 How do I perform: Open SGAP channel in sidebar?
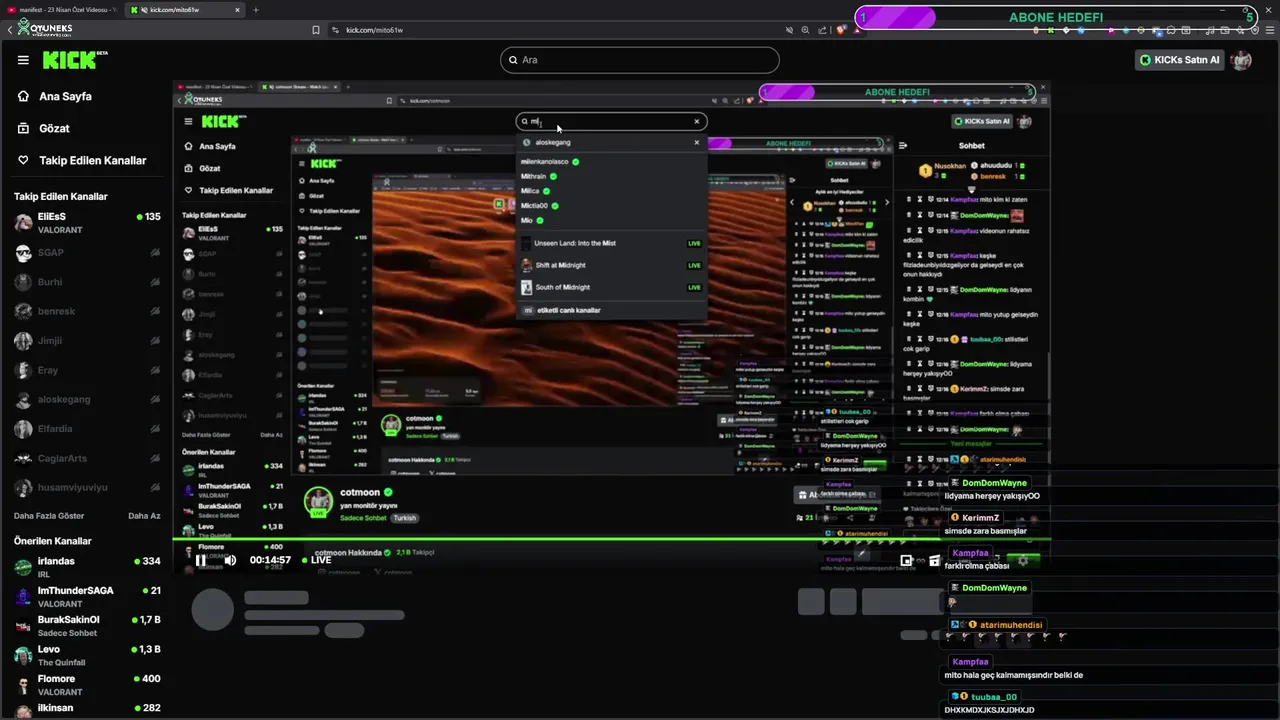coord(87,253)
